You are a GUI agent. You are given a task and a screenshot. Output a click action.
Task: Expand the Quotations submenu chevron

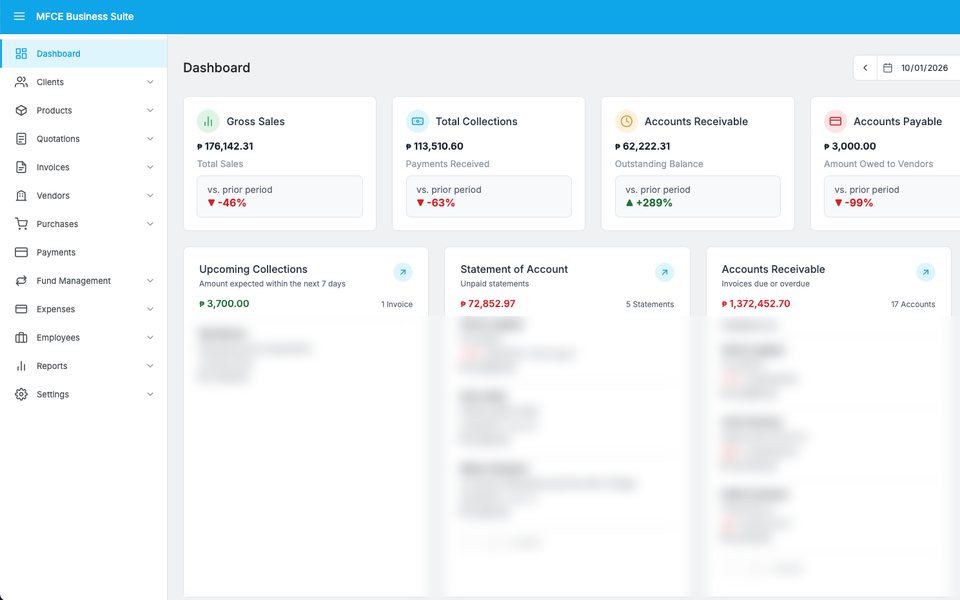150,139
